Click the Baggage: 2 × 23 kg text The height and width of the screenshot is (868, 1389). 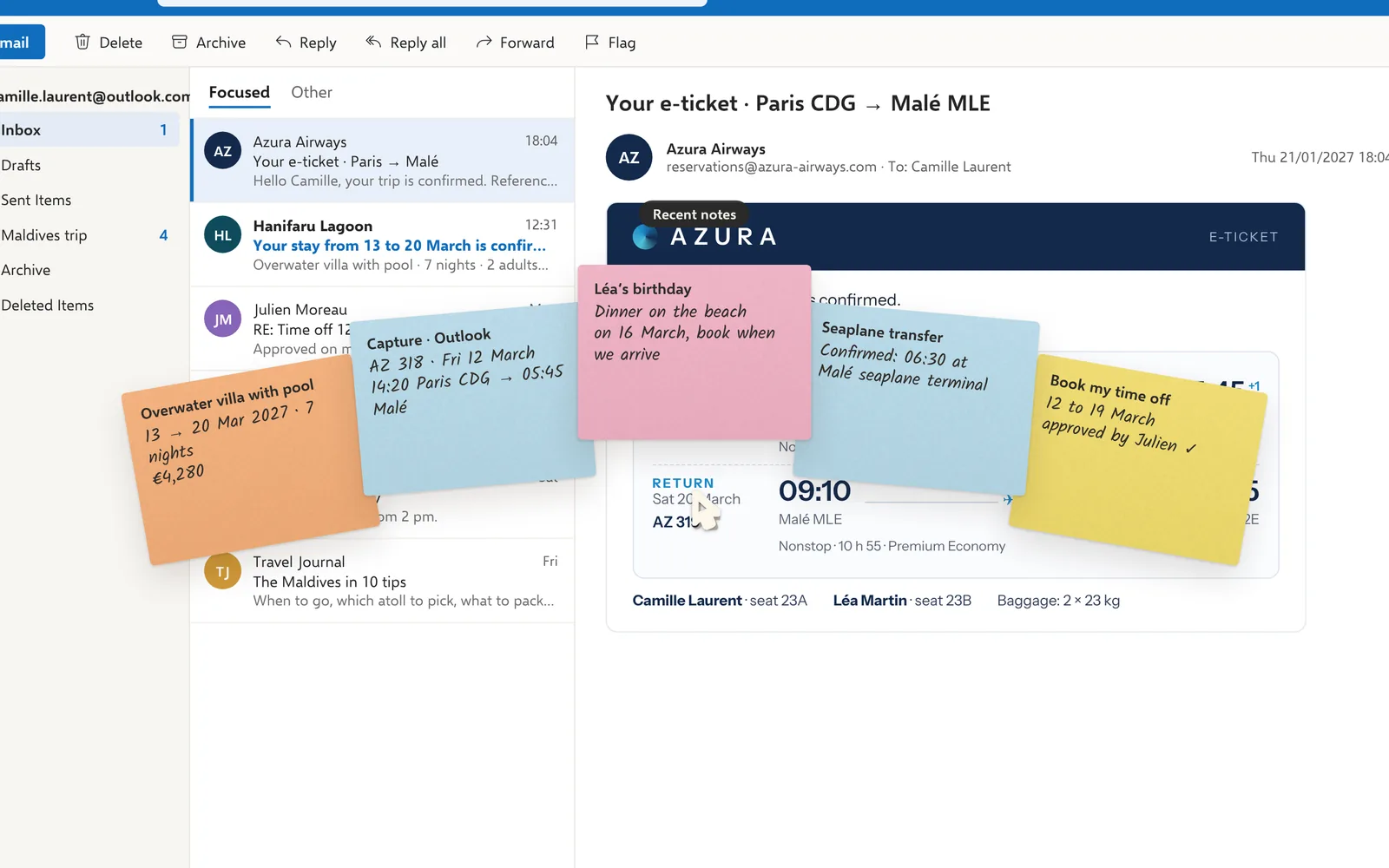[1058, 601]
